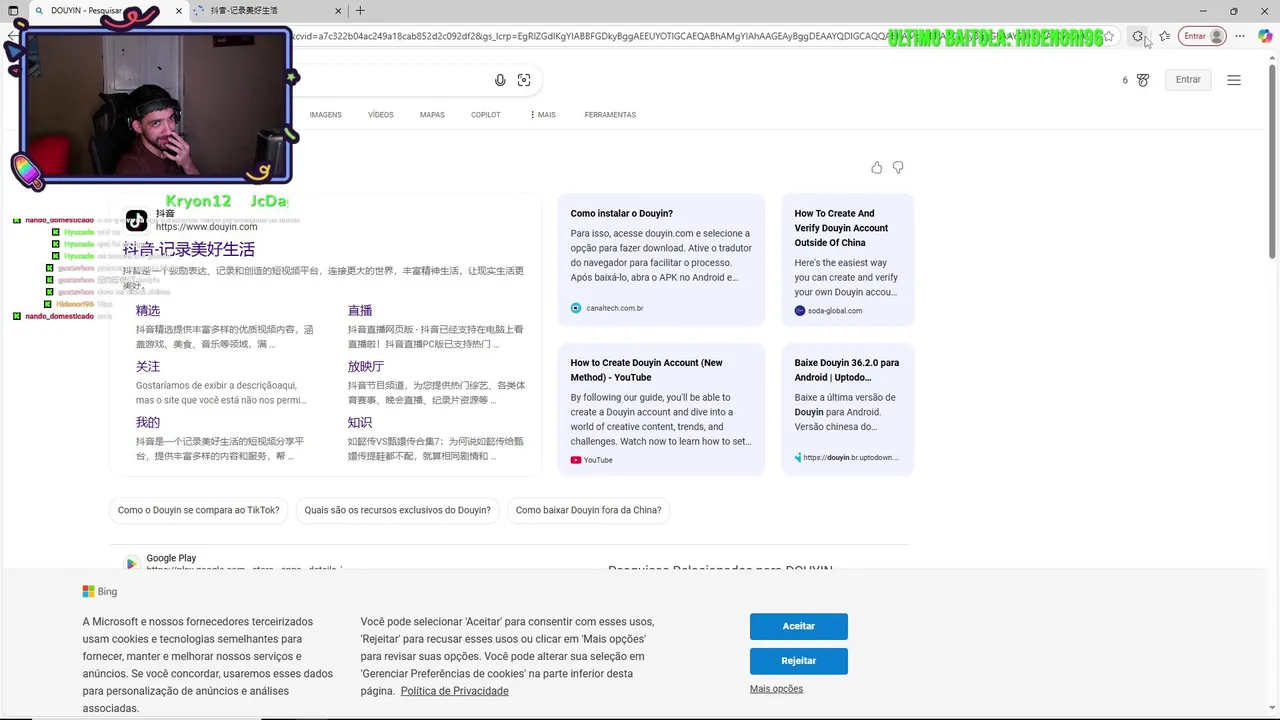This screenshot has height=720, width=1280.
Task: Expand the MAIS search options
Action: point(543,115)
